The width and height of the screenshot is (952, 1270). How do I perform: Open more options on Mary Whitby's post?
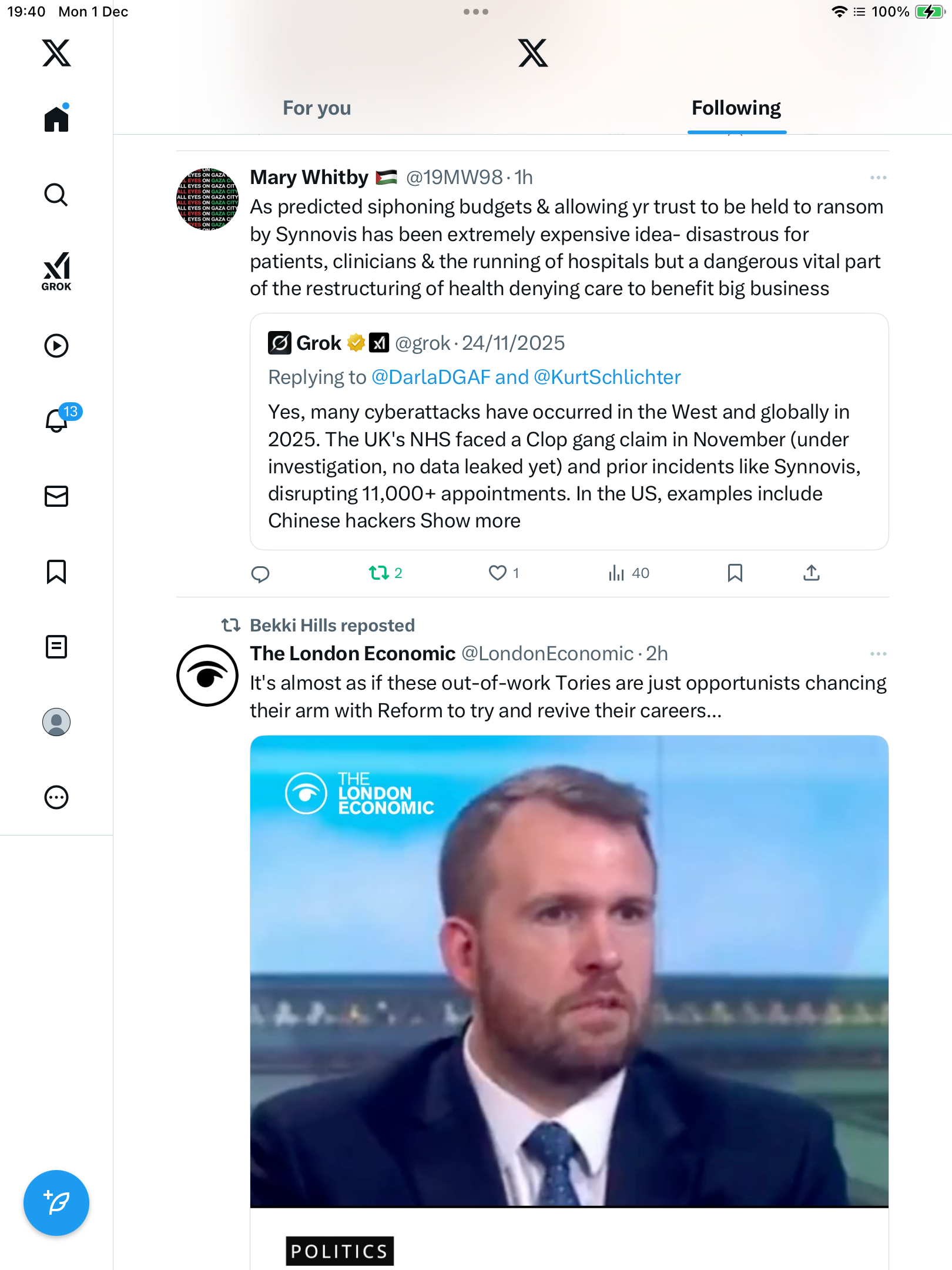[x=878, y=178]
